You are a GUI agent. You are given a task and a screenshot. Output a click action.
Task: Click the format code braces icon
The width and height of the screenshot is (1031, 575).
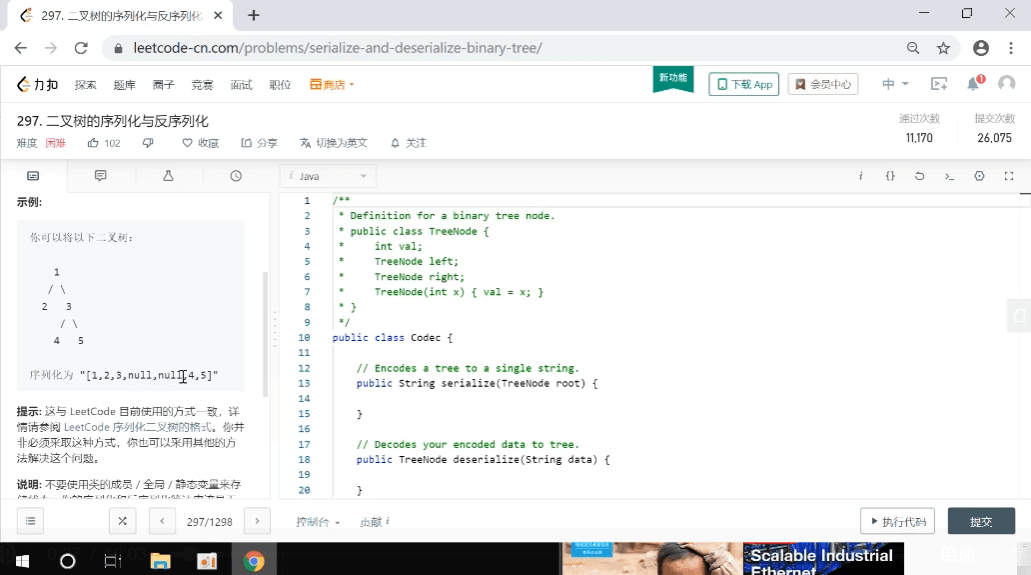pyautogui.click(x=890, y=176)
